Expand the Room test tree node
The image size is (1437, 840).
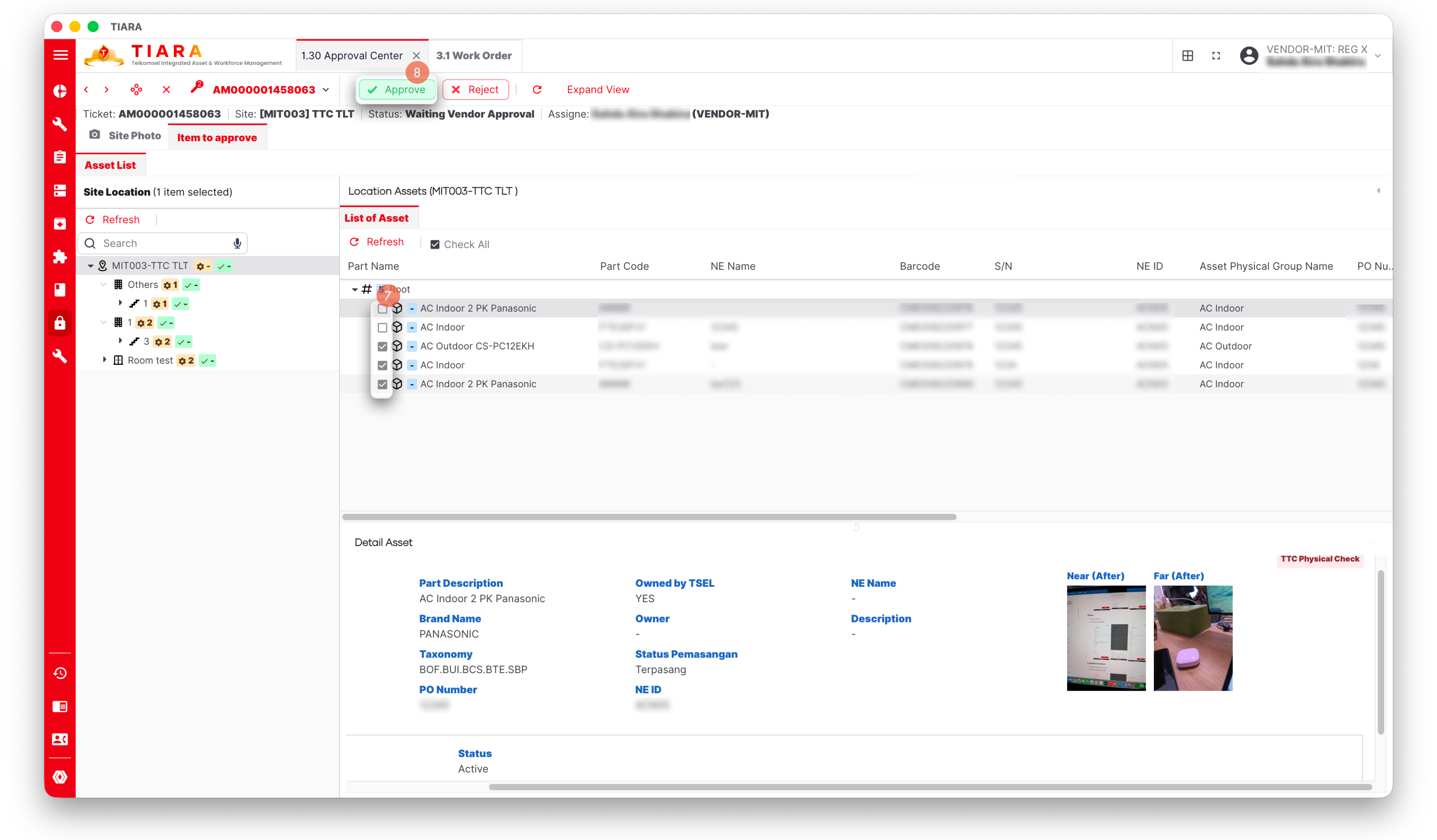104,360
